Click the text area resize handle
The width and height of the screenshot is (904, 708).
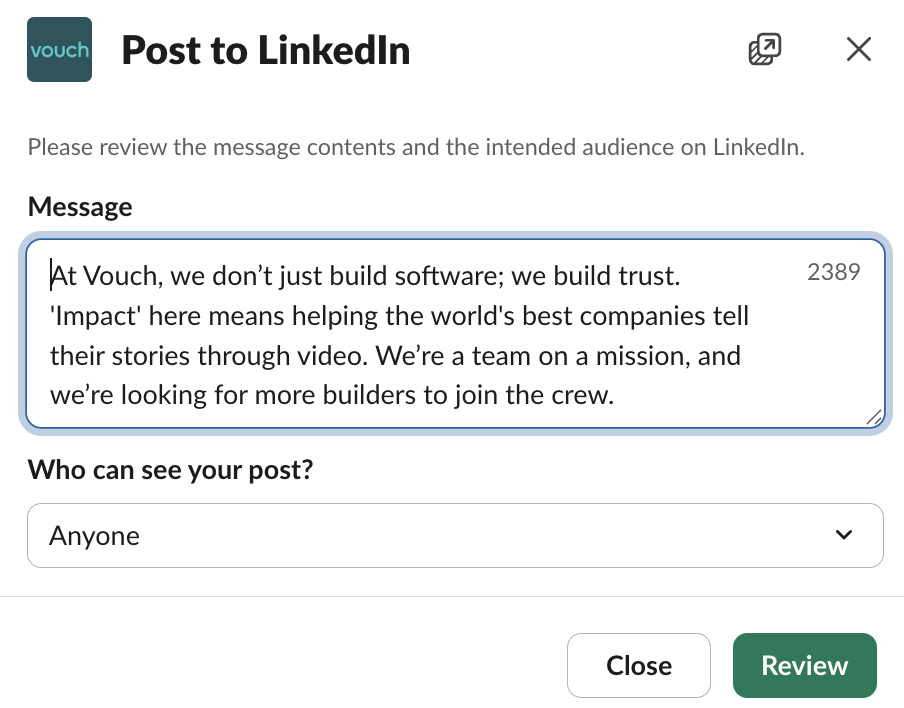click(873, 418)
